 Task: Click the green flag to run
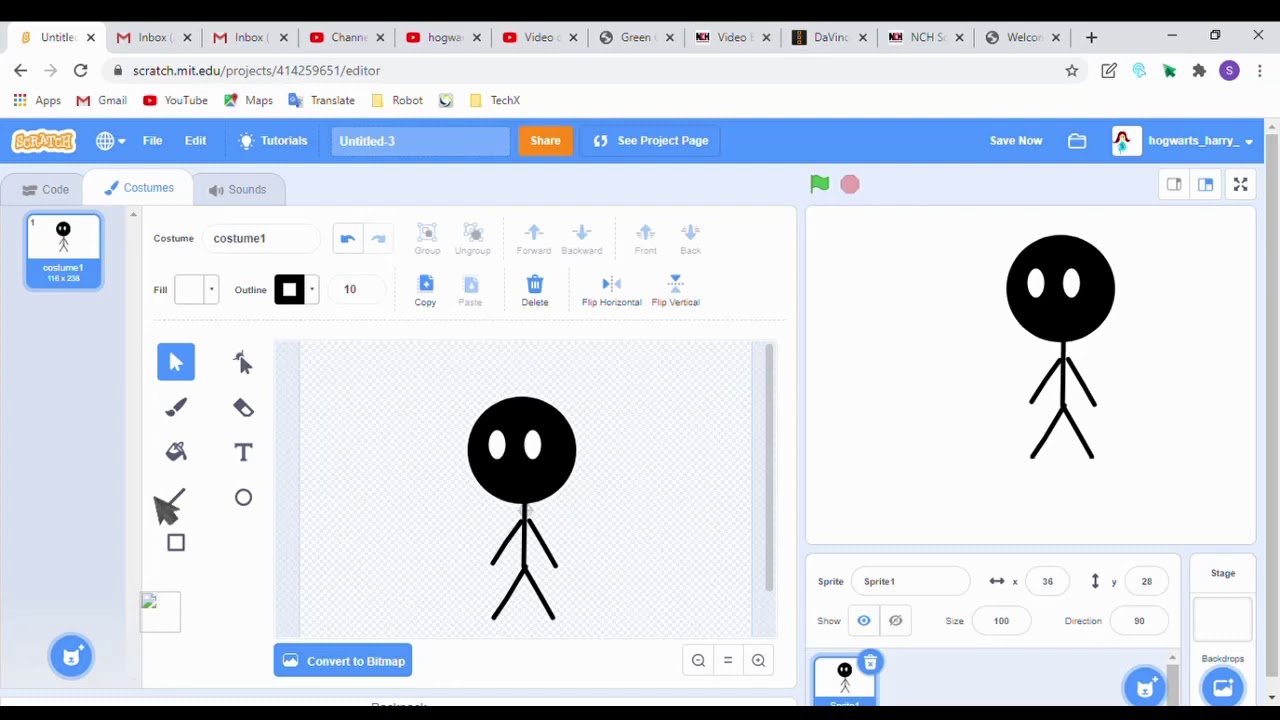coord(820,184)
